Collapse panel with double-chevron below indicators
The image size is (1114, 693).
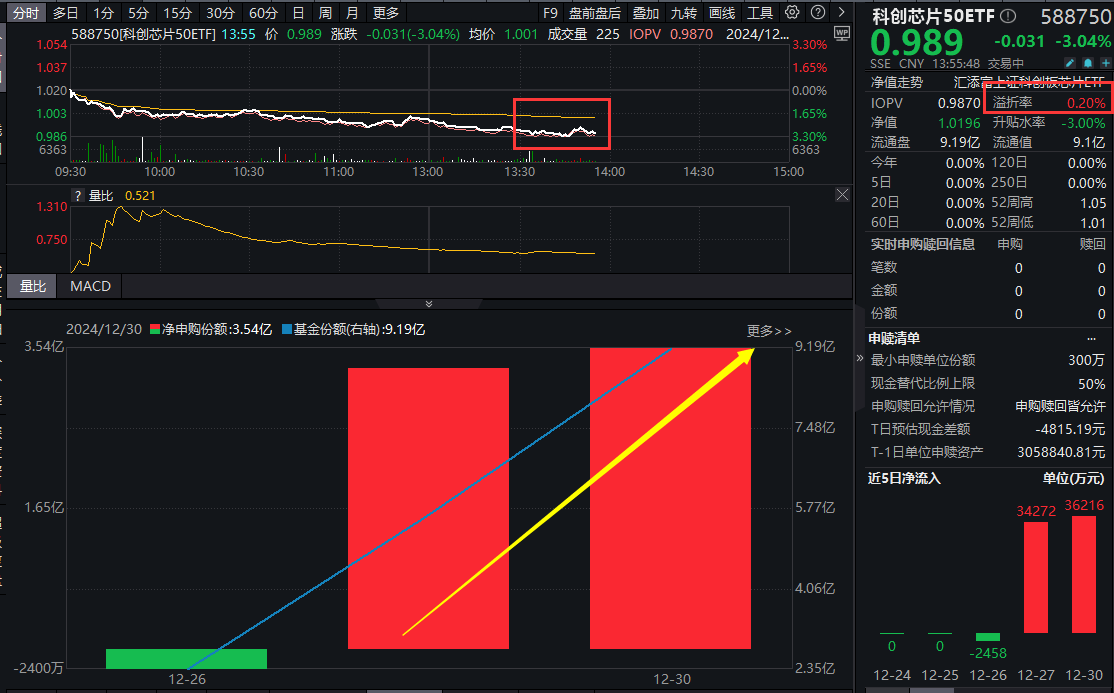pyautogui.click(x=429, y=303)
